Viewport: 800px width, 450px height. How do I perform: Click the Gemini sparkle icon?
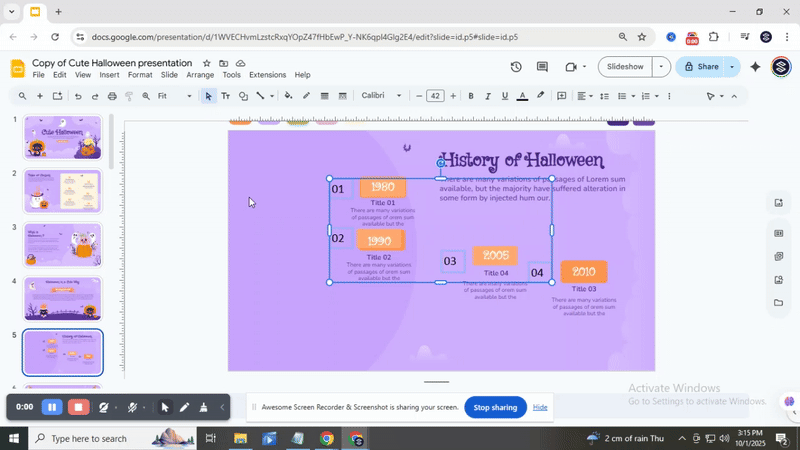pos(755,67)
